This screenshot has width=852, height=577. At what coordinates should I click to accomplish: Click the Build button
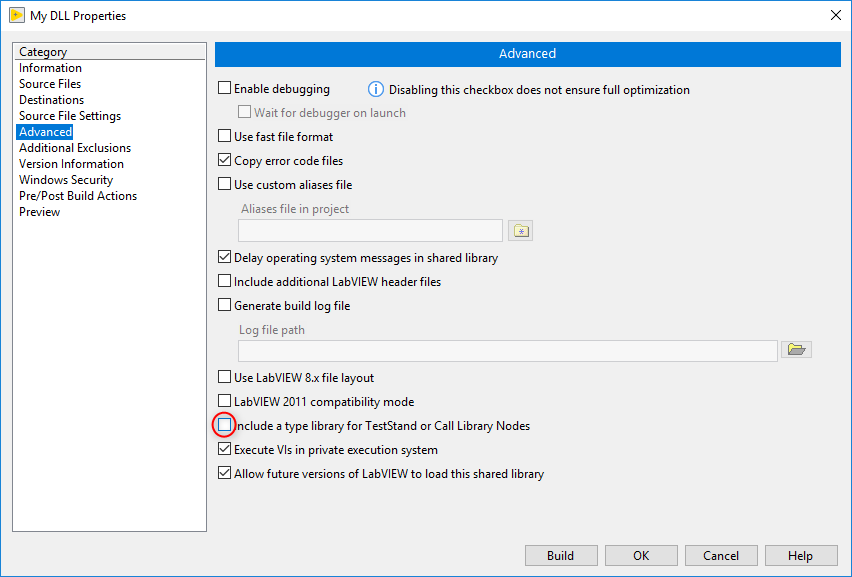[x=561, y=555]
